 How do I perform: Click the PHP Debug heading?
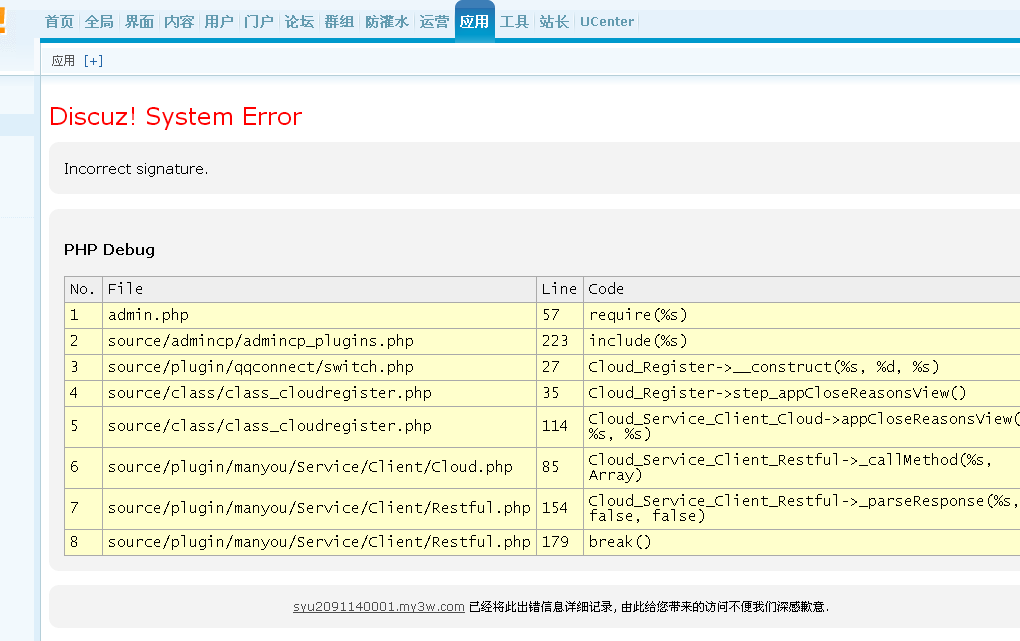coord(109,249)
